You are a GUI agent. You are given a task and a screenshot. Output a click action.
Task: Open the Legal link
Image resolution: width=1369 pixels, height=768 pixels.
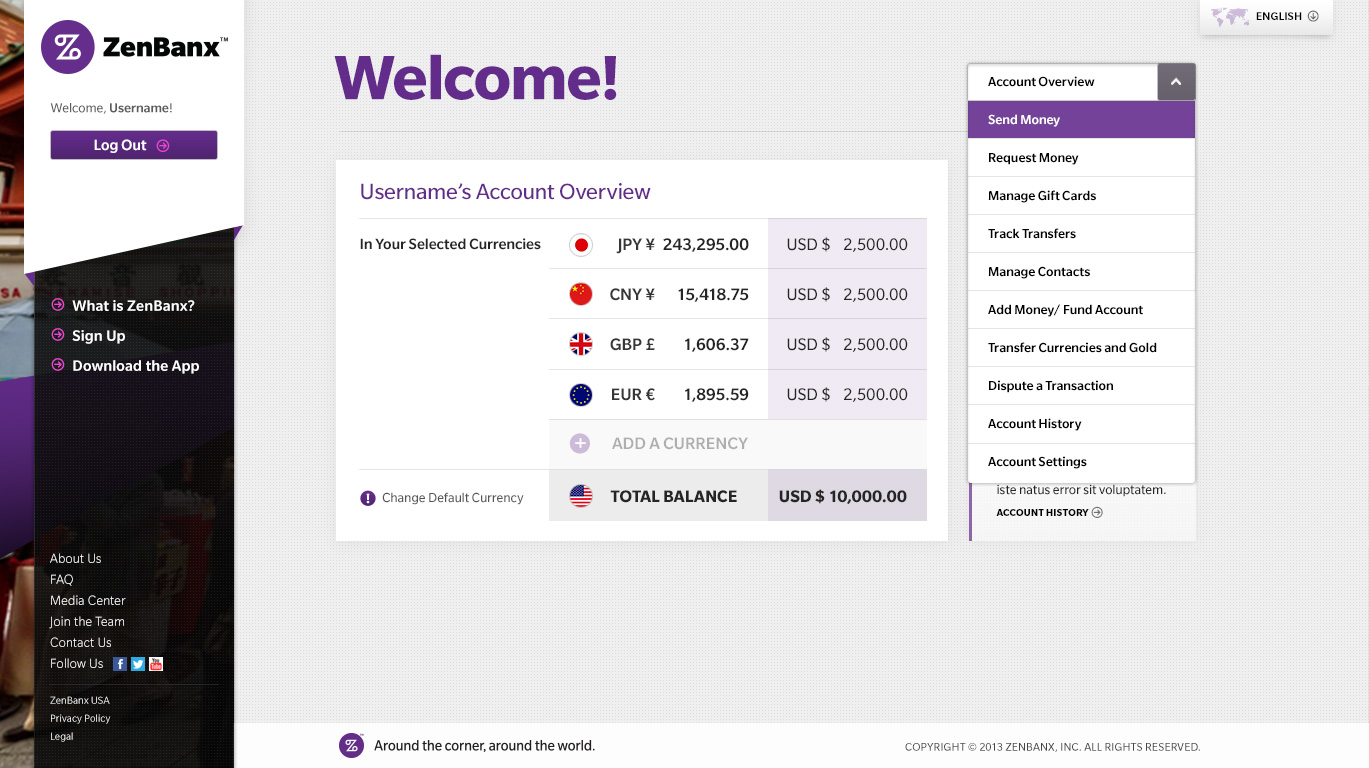pos(62,736)
